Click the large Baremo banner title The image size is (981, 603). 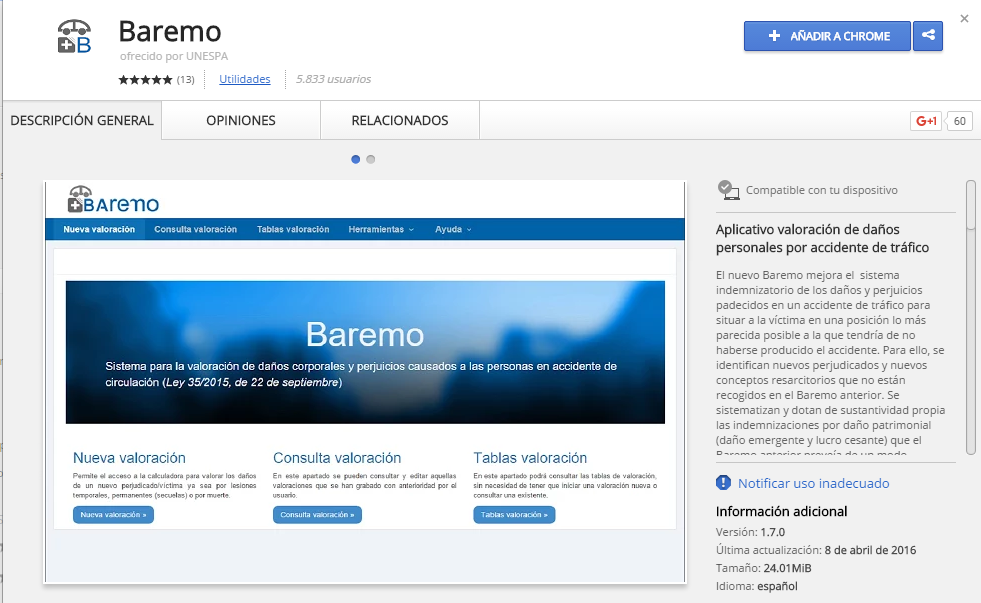365,335
